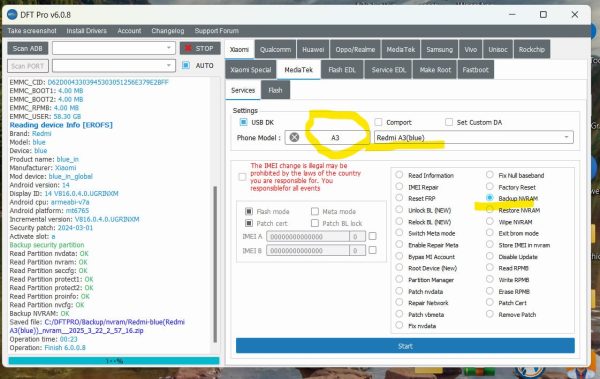This screenshot has width=600, height=379.
Task: Switch to the Flash tab beside Services
Action: pos(276,90)
